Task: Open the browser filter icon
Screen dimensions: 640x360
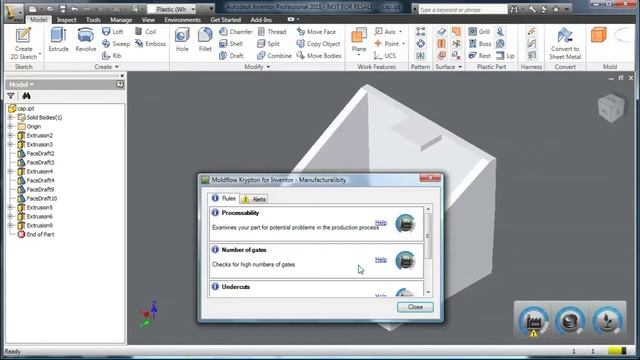Action: [11, 96]
